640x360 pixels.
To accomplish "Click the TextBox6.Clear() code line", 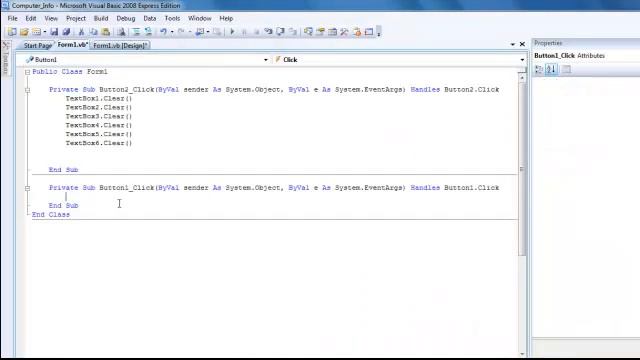I will (x=99, y=143).
